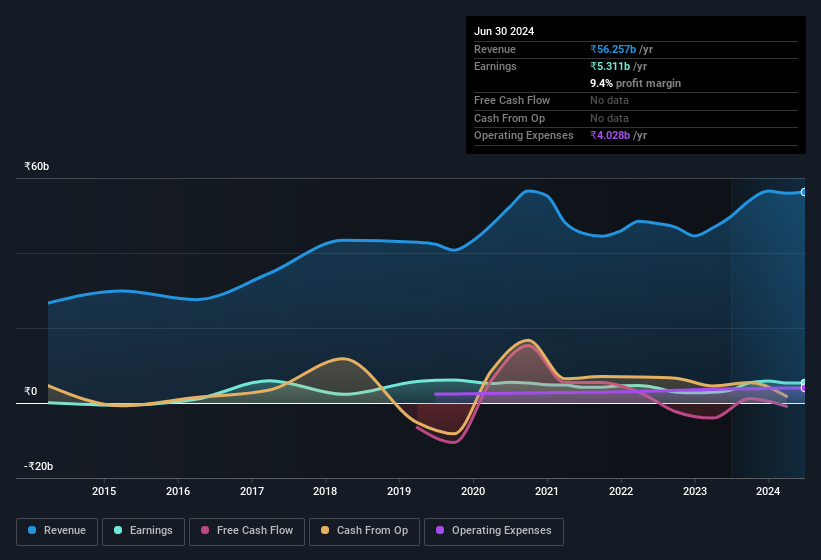Click the Operating Expenses row label in tooltip
The width and height of the screenshot is (821, 560).
[x=524, y=136]
